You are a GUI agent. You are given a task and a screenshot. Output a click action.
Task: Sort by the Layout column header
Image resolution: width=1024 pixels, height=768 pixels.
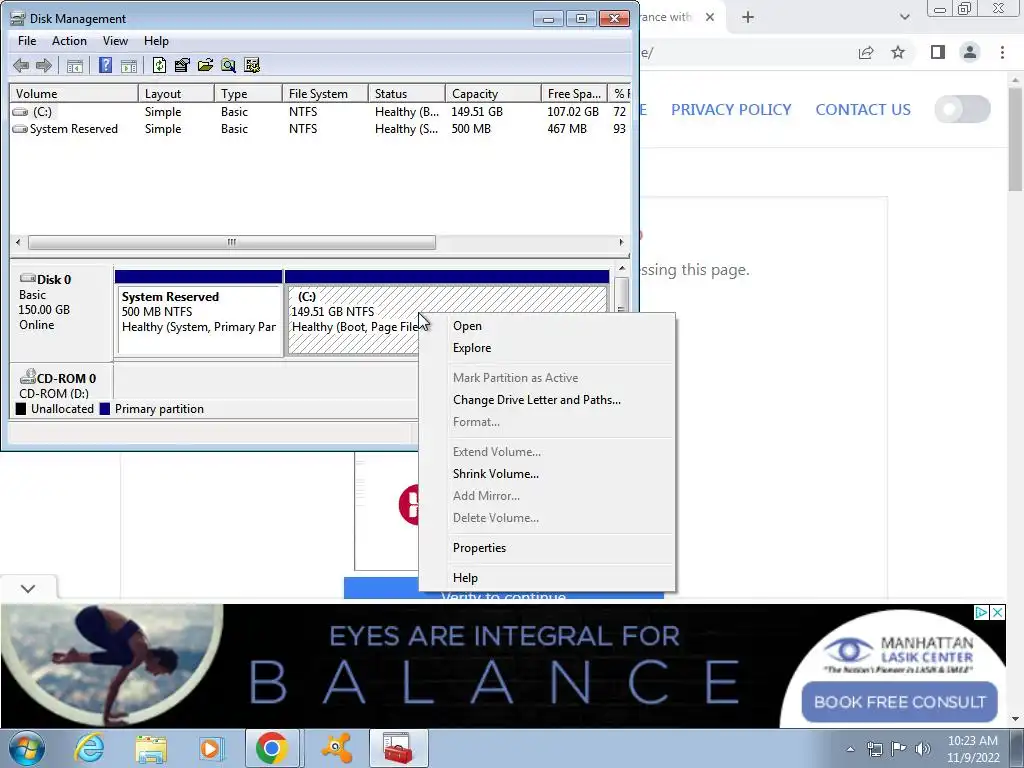coord(176,93)
